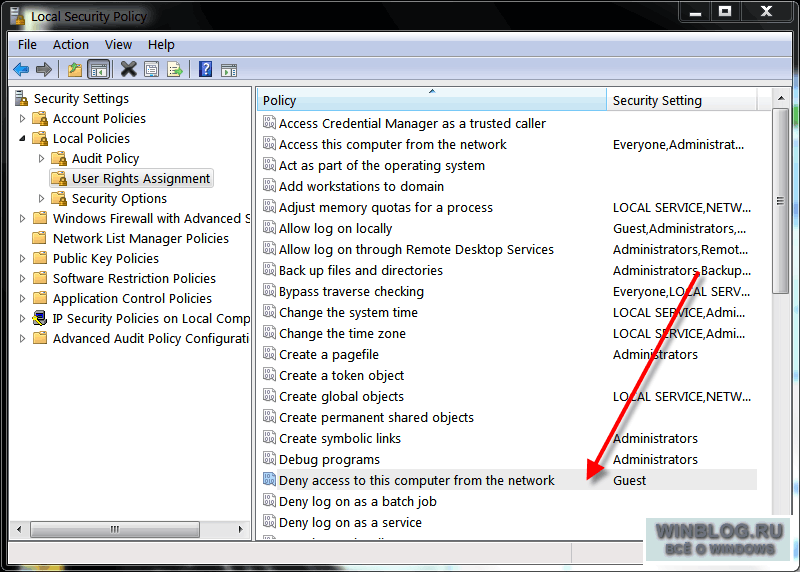Open the View menu
Screen dimensions: 800x572
(118, 45)
